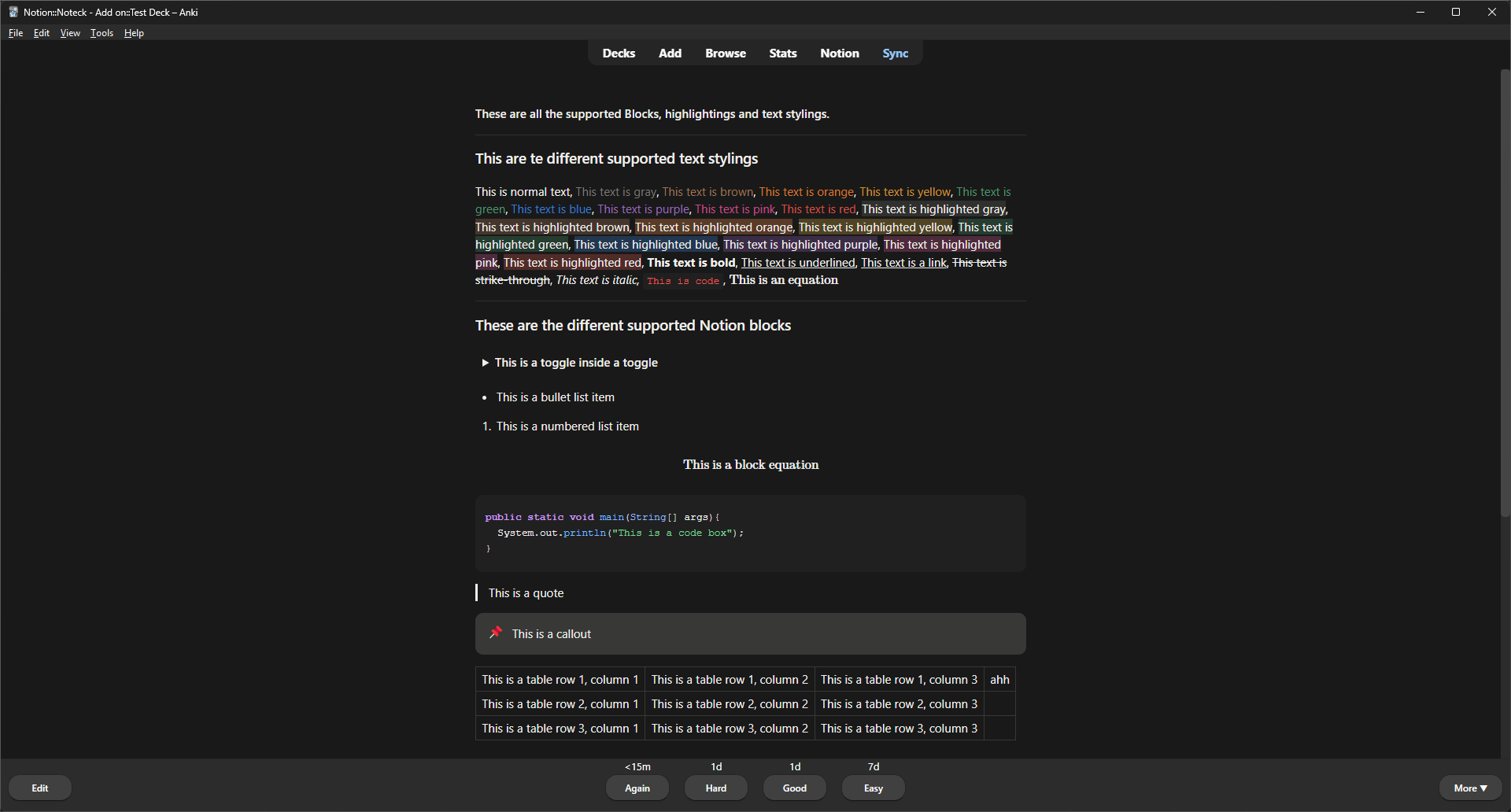The image size is (1511, 812).
Task: Go to the Decks screen
Action: tap(619, 54)
